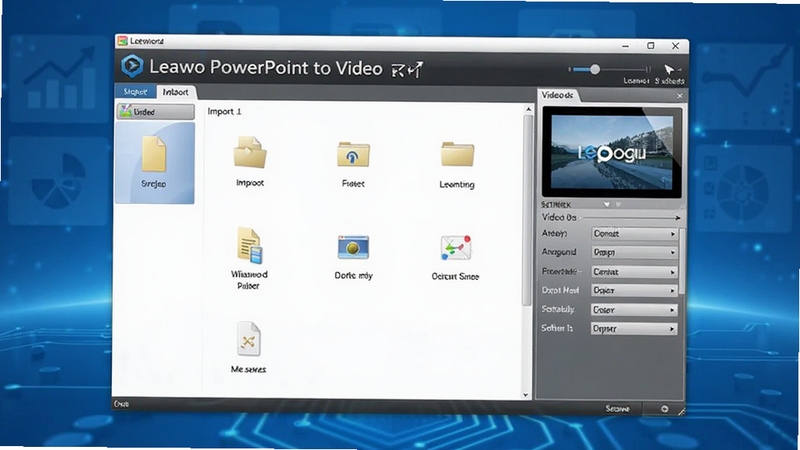Open the Anagonid dropdown
The image size is (800, 450).
634,252
